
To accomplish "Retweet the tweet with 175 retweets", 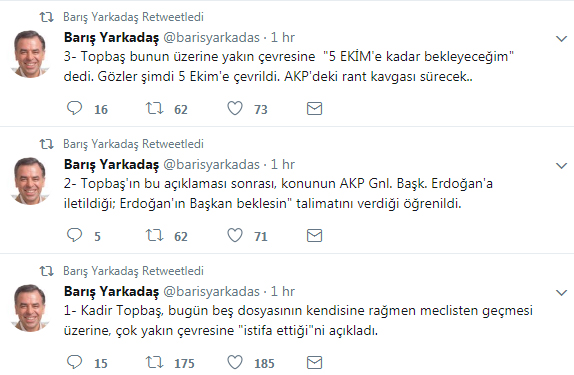I will 154,362.
